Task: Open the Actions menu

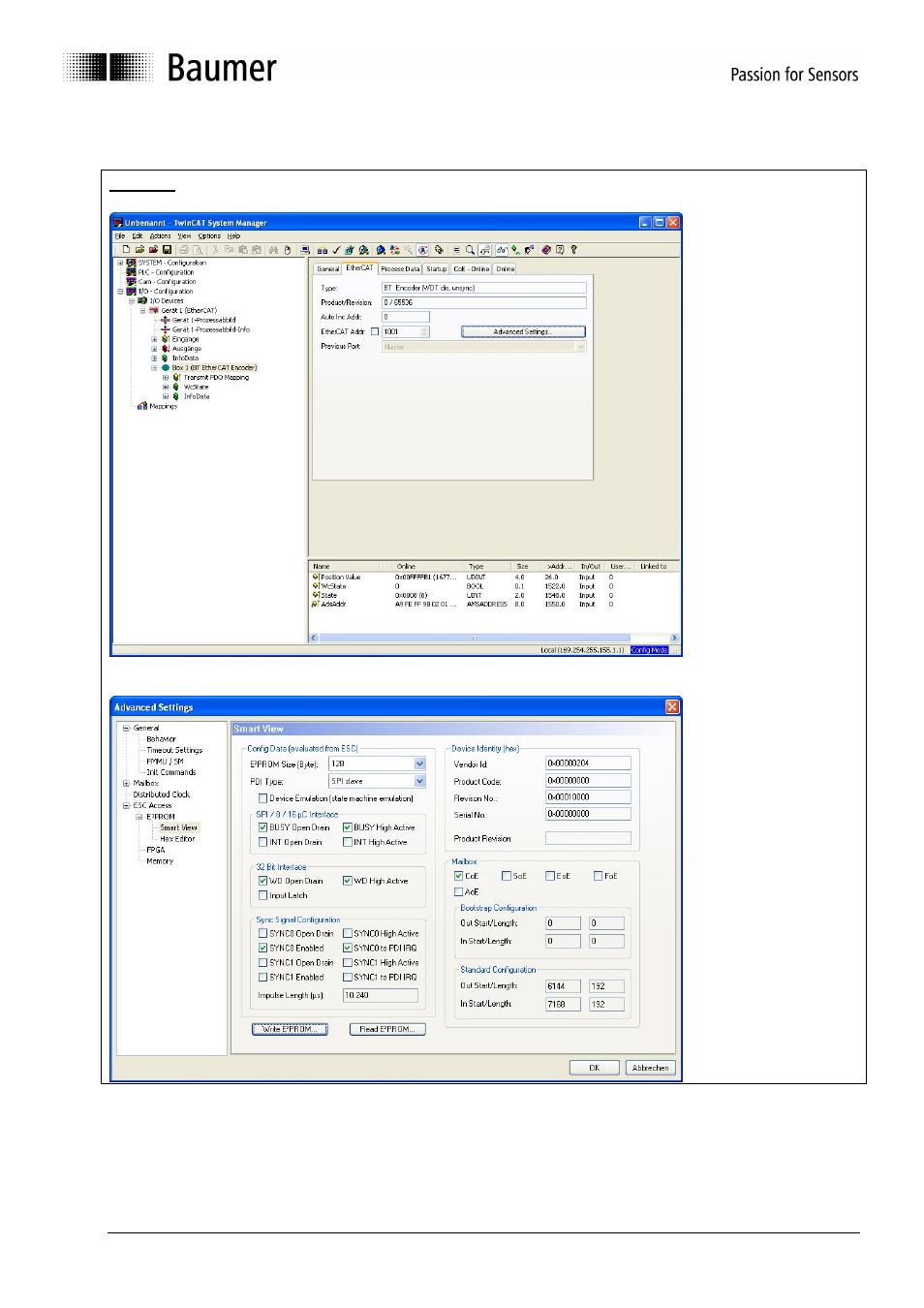Action: 160,235
